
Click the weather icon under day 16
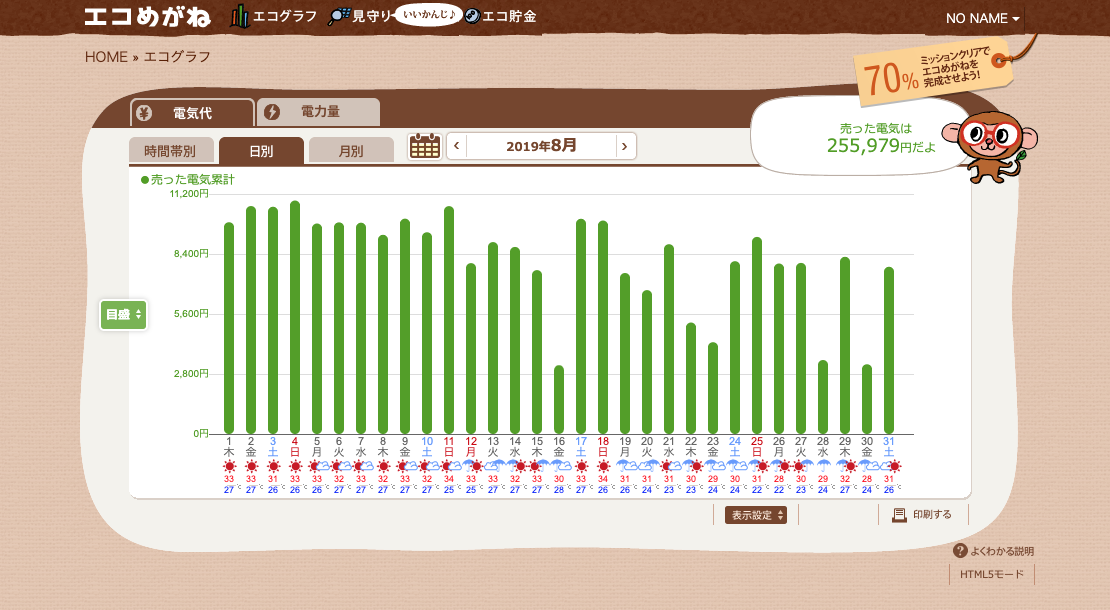coord(559,466)
